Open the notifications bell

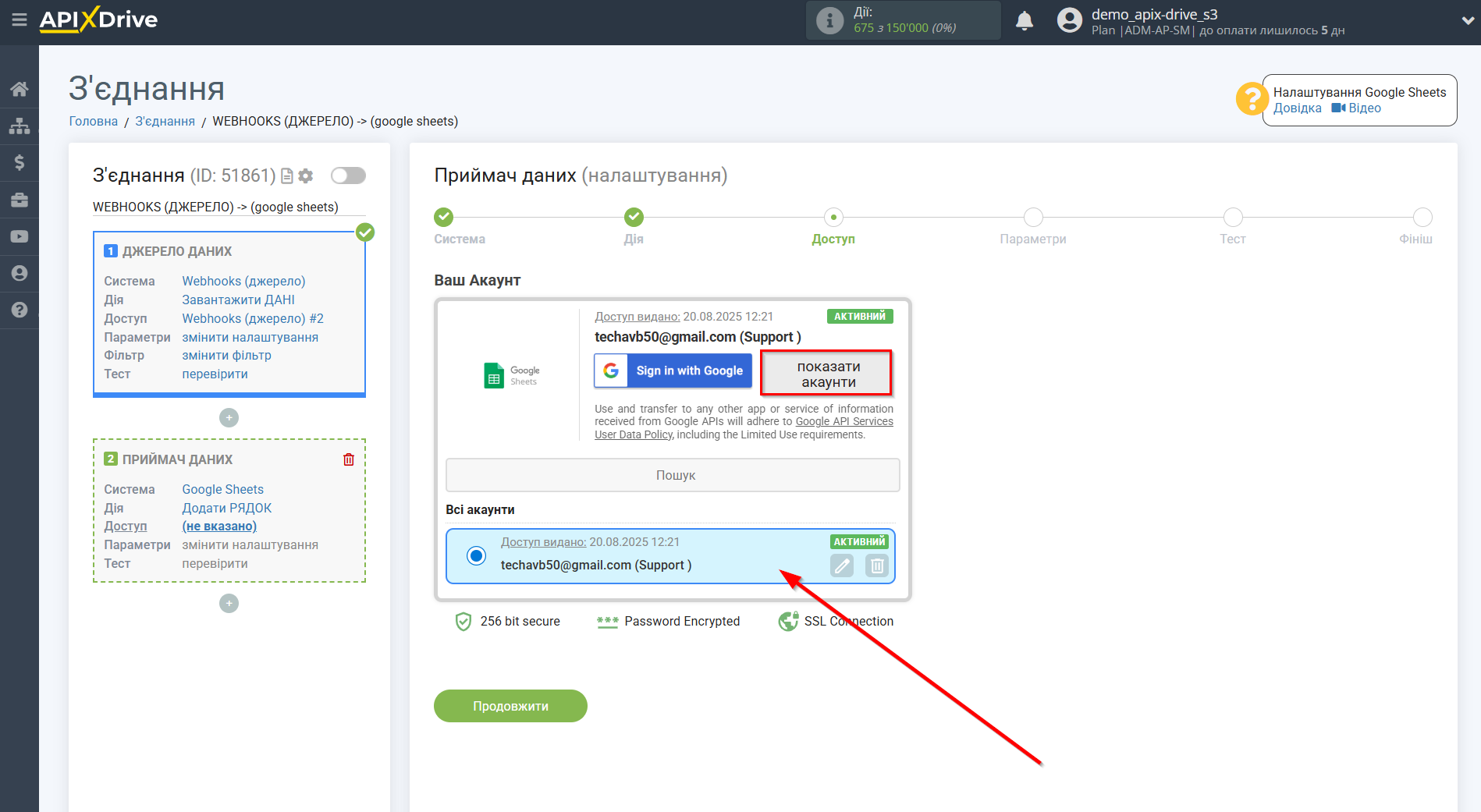tap(1025, 20)
